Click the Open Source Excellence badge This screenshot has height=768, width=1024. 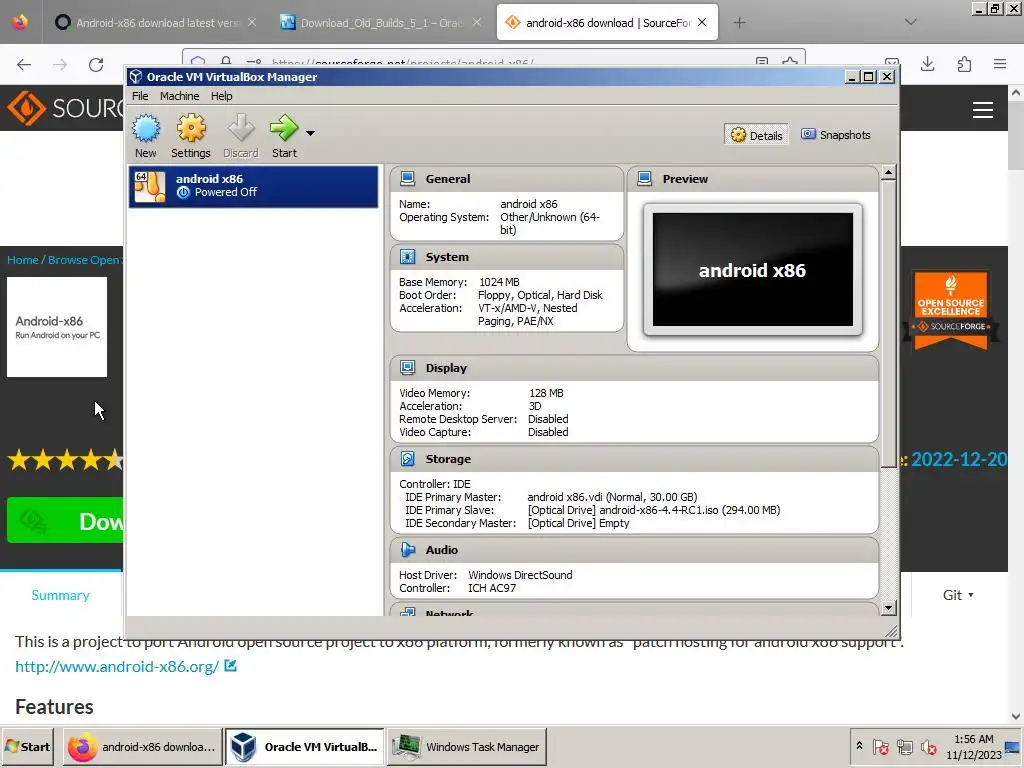(x=951, y=310)
